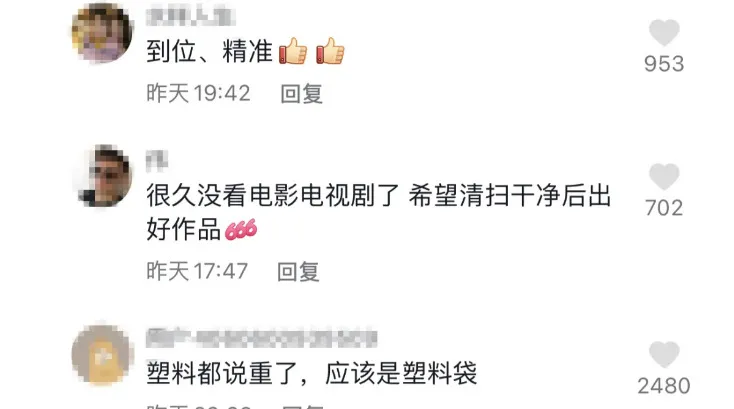
Task: Open the short blurred username above 很久没看电影电视剧了
Action: (x=157, y=161)
